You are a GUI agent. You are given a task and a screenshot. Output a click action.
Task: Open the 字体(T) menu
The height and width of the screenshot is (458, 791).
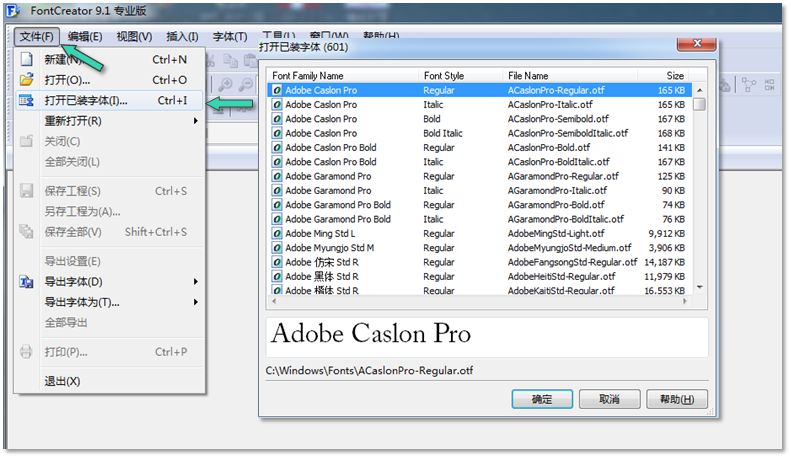tap(230, 36)
